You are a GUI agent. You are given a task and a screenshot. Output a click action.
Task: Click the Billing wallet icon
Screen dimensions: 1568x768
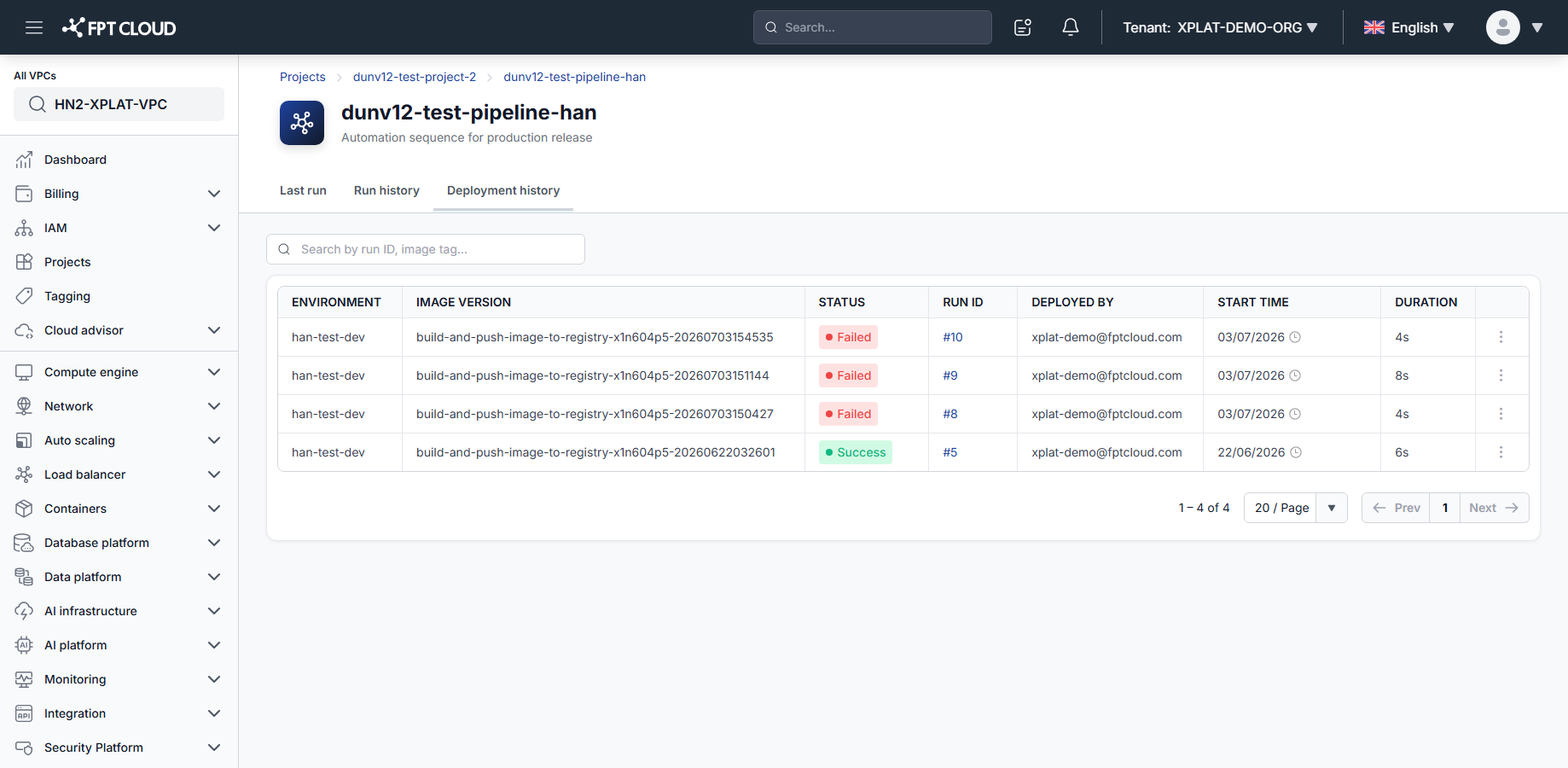[x=24, y=194]
